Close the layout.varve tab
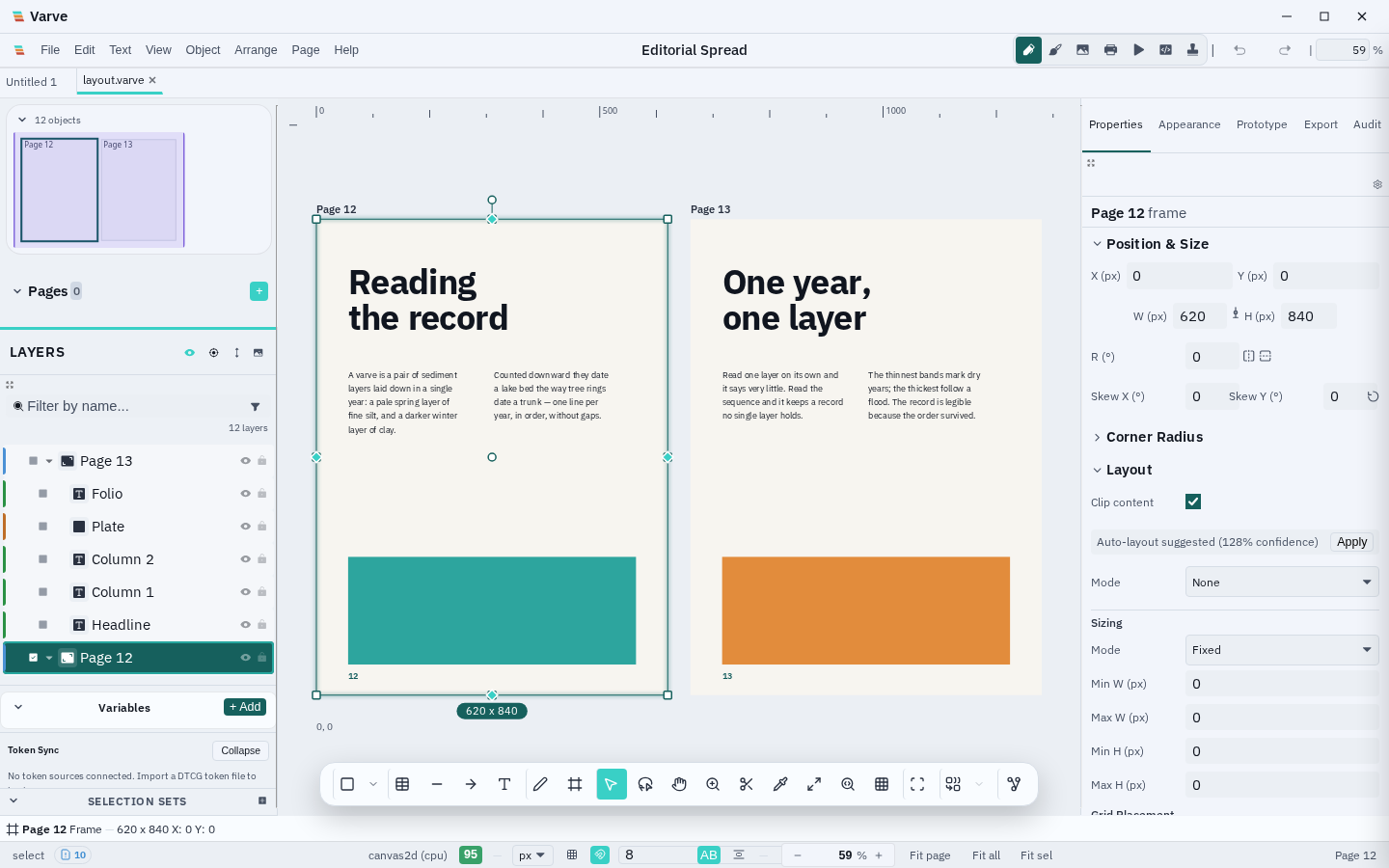 point(152,81)
